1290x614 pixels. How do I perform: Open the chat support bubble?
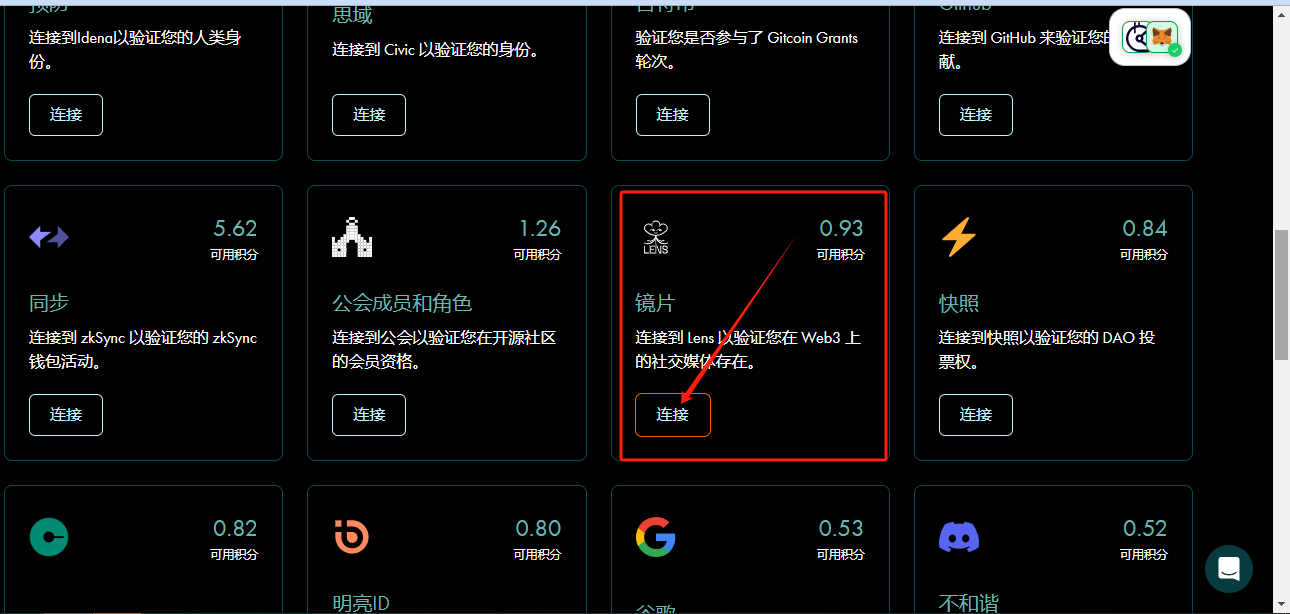point(1229,569)
